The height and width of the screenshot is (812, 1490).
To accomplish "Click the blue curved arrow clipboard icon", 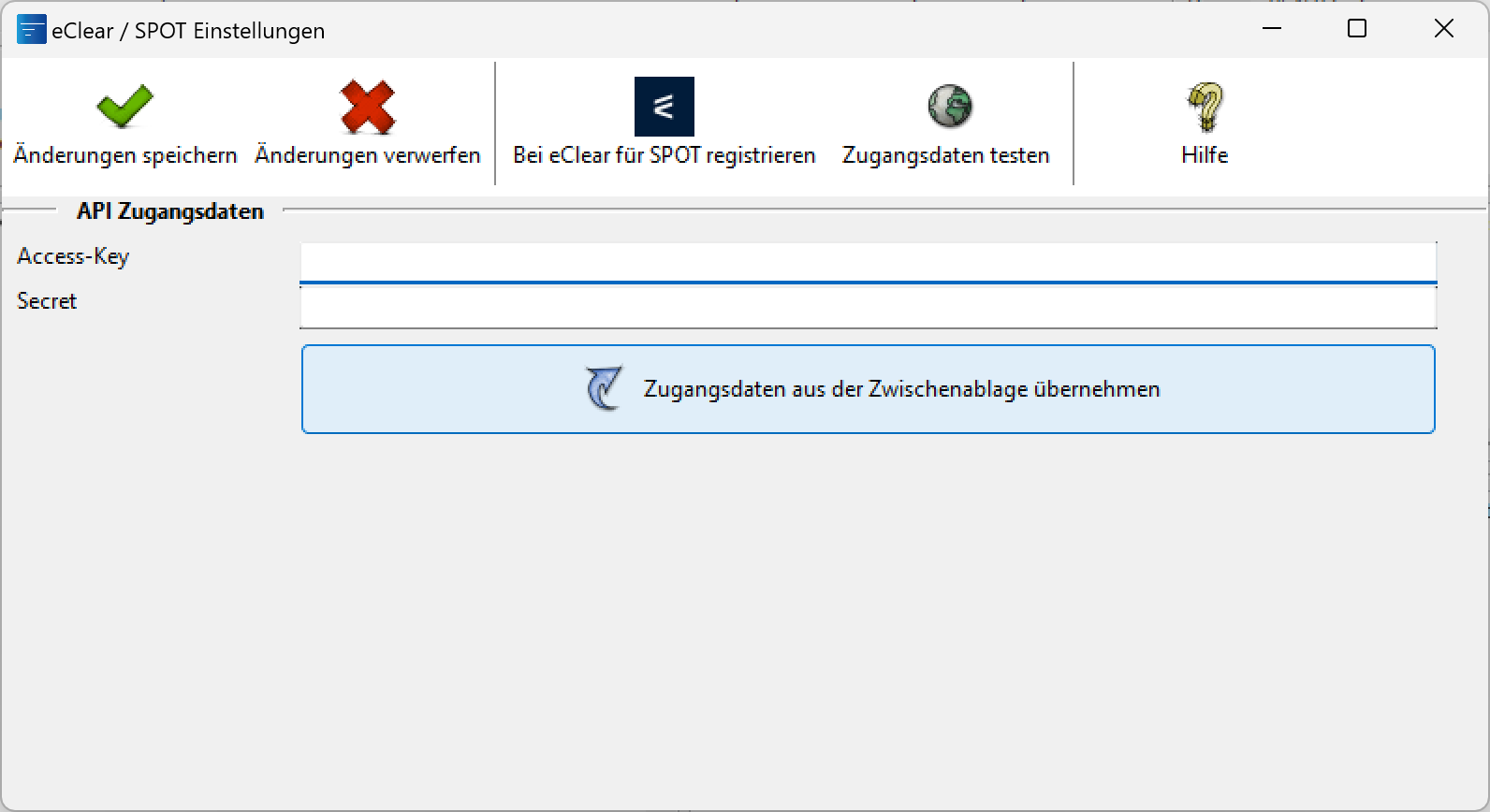I will coord(604,388).
